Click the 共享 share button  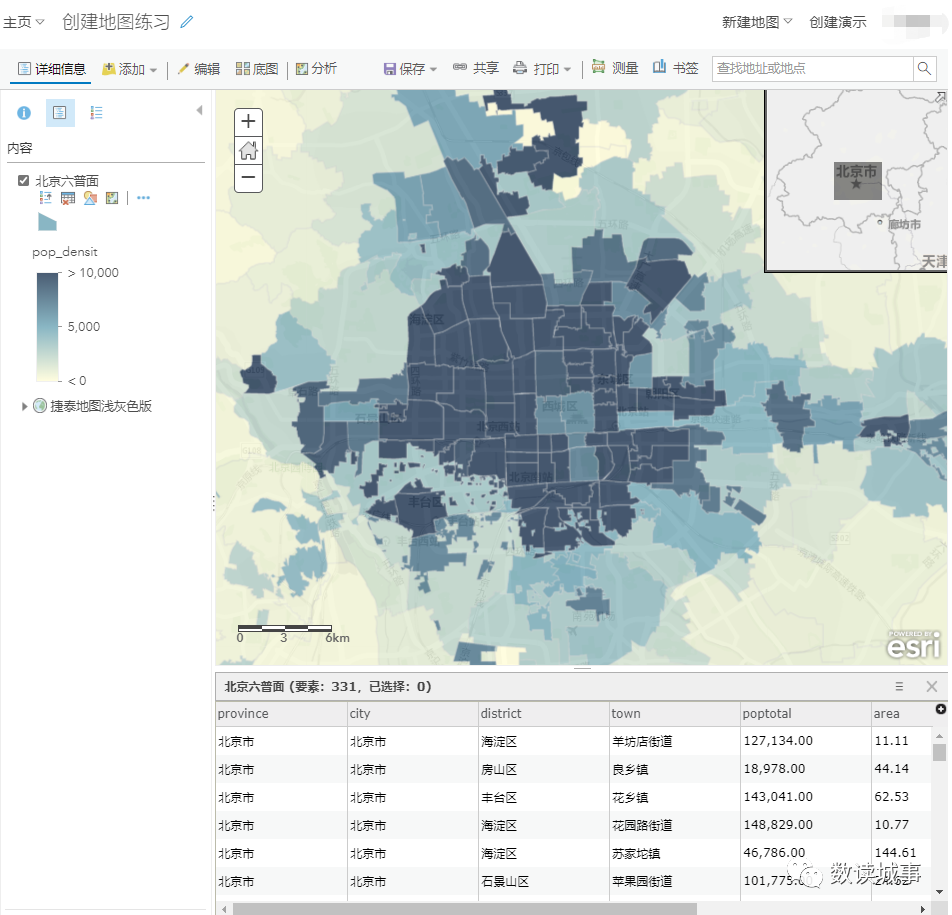pos(476,68)
